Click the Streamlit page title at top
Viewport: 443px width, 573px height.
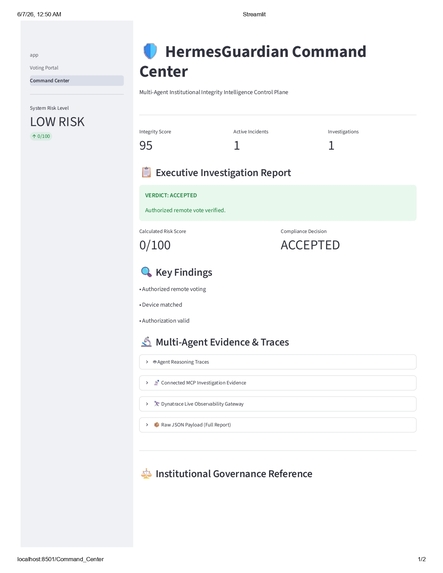pyautogui.click(x=254, y=14)
